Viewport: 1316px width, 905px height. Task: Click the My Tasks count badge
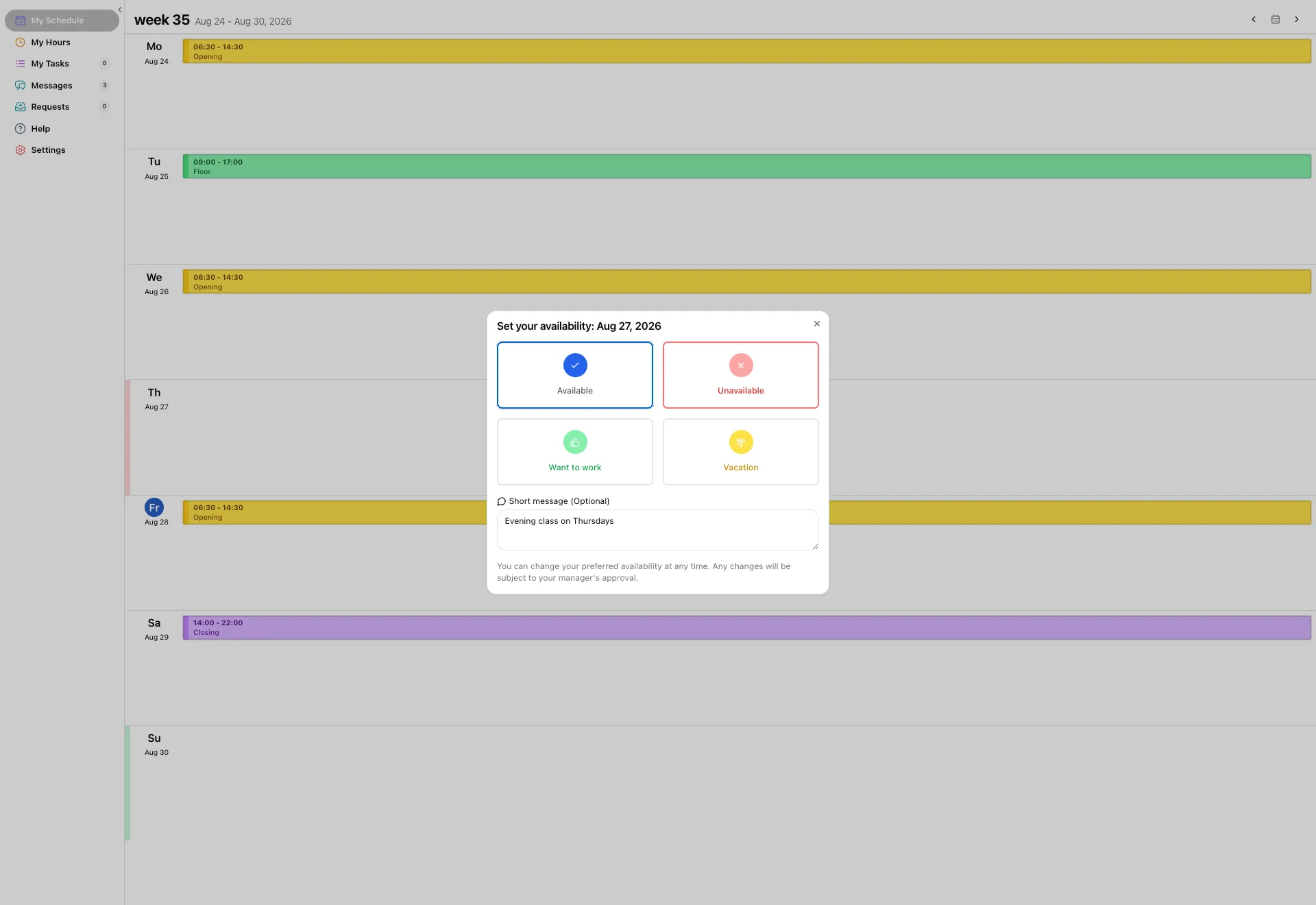(x=104, y=64)
